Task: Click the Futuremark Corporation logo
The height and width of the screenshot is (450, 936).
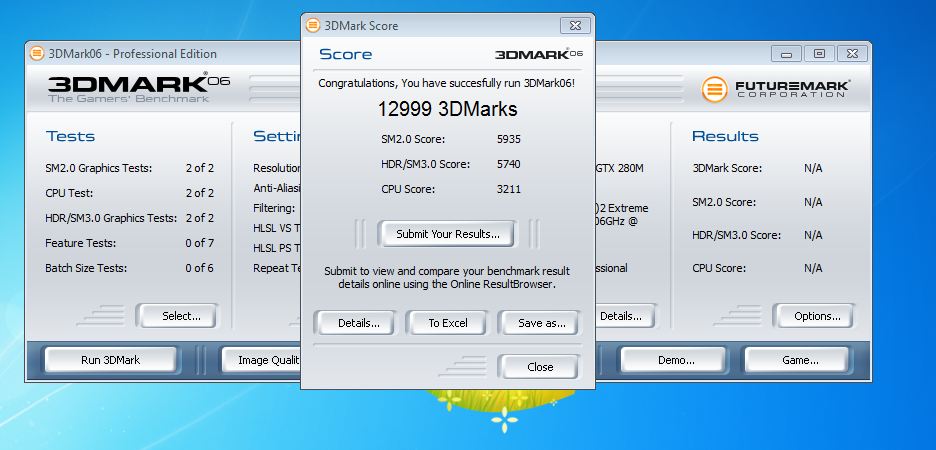Action: pos(776,90)
